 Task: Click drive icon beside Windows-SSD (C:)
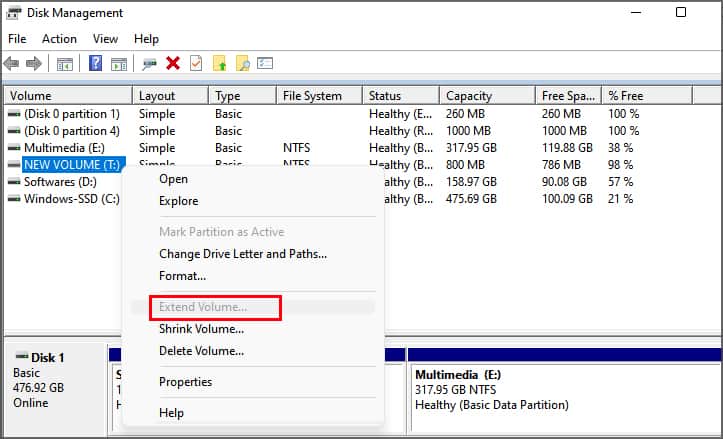coord(14,199)
